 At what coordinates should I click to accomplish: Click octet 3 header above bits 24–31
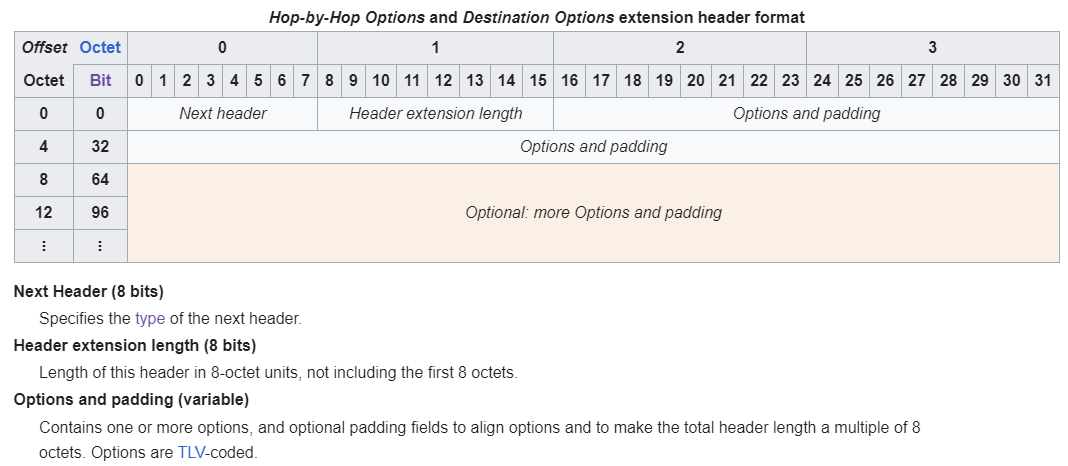pos(932,47)
